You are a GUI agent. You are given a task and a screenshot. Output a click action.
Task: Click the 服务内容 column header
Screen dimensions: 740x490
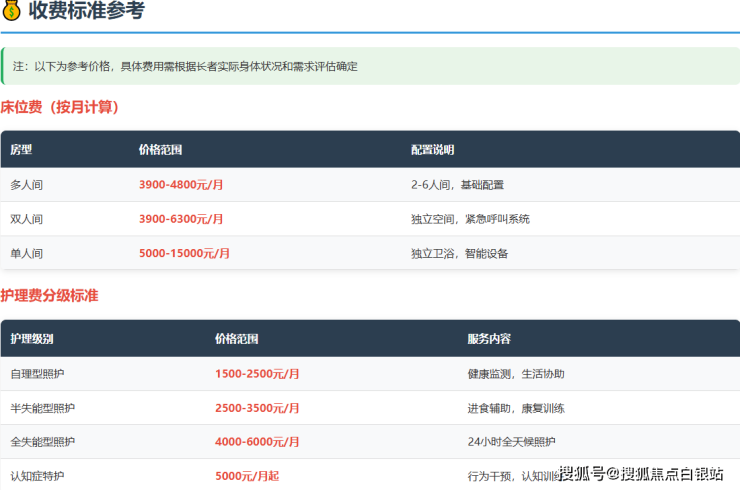489,339
